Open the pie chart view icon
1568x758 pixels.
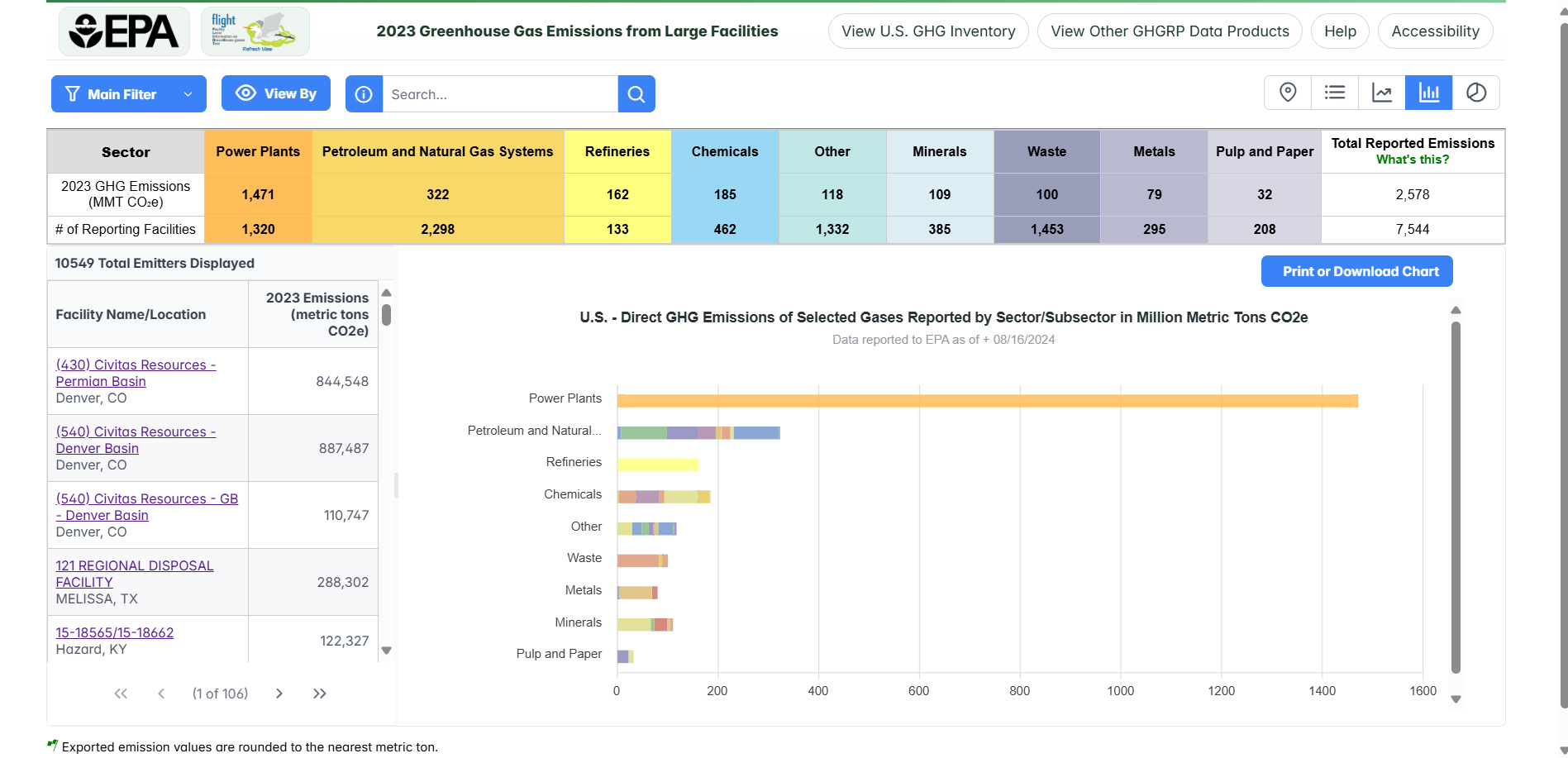1477,93
